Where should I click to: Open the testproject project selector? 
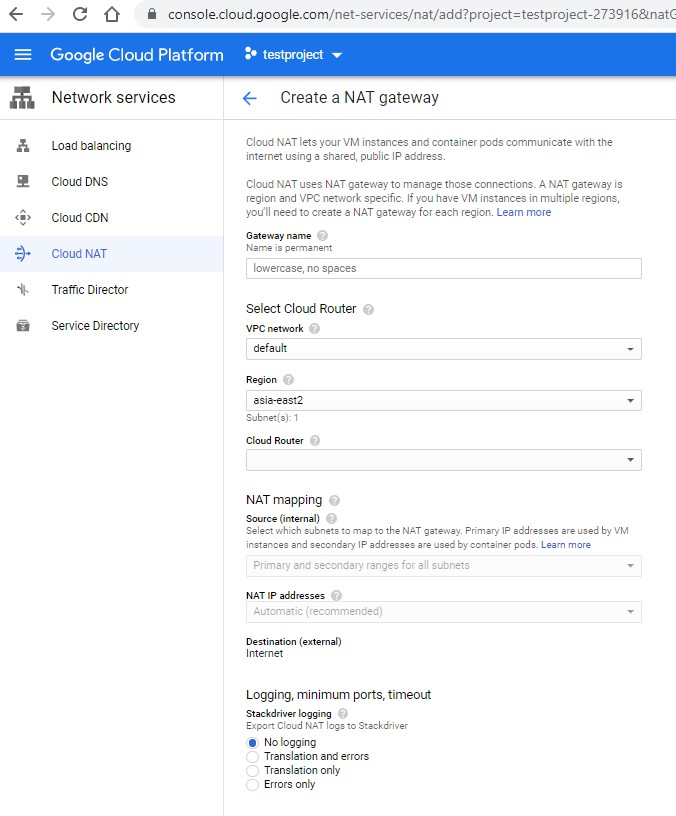294,55
